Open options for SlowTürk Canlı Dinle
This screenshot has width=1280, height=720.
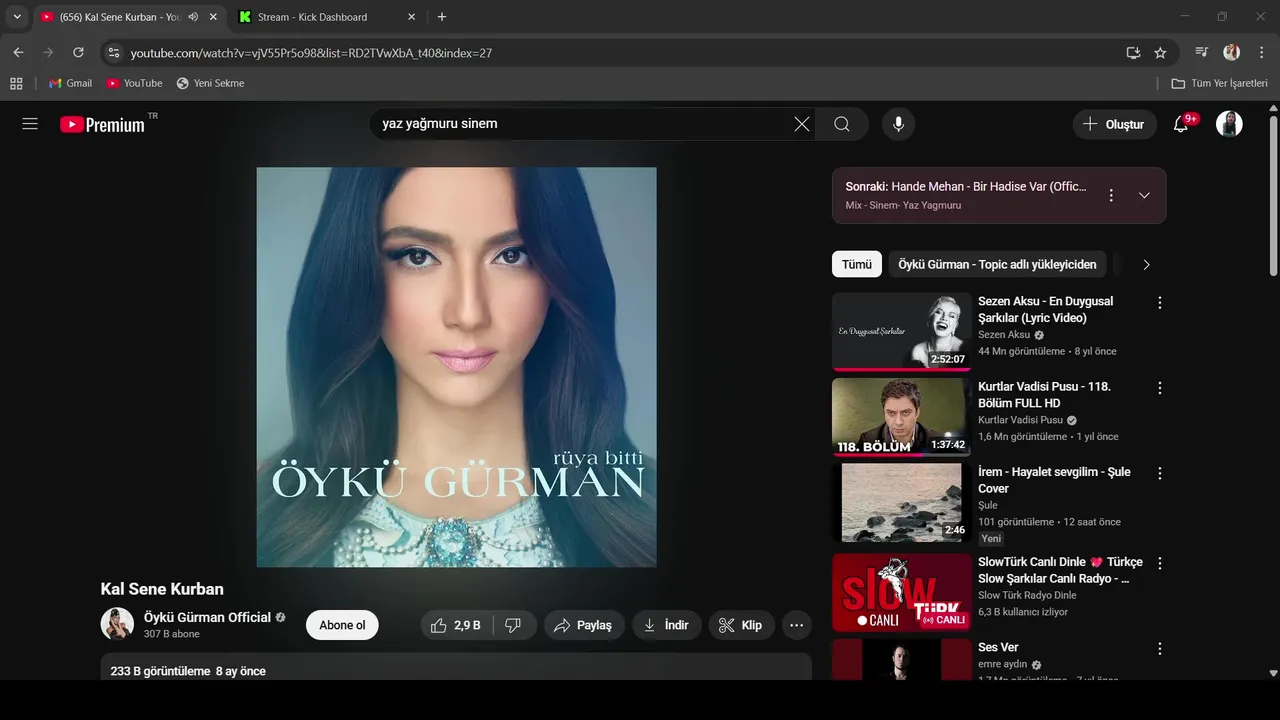(1160, 563)
